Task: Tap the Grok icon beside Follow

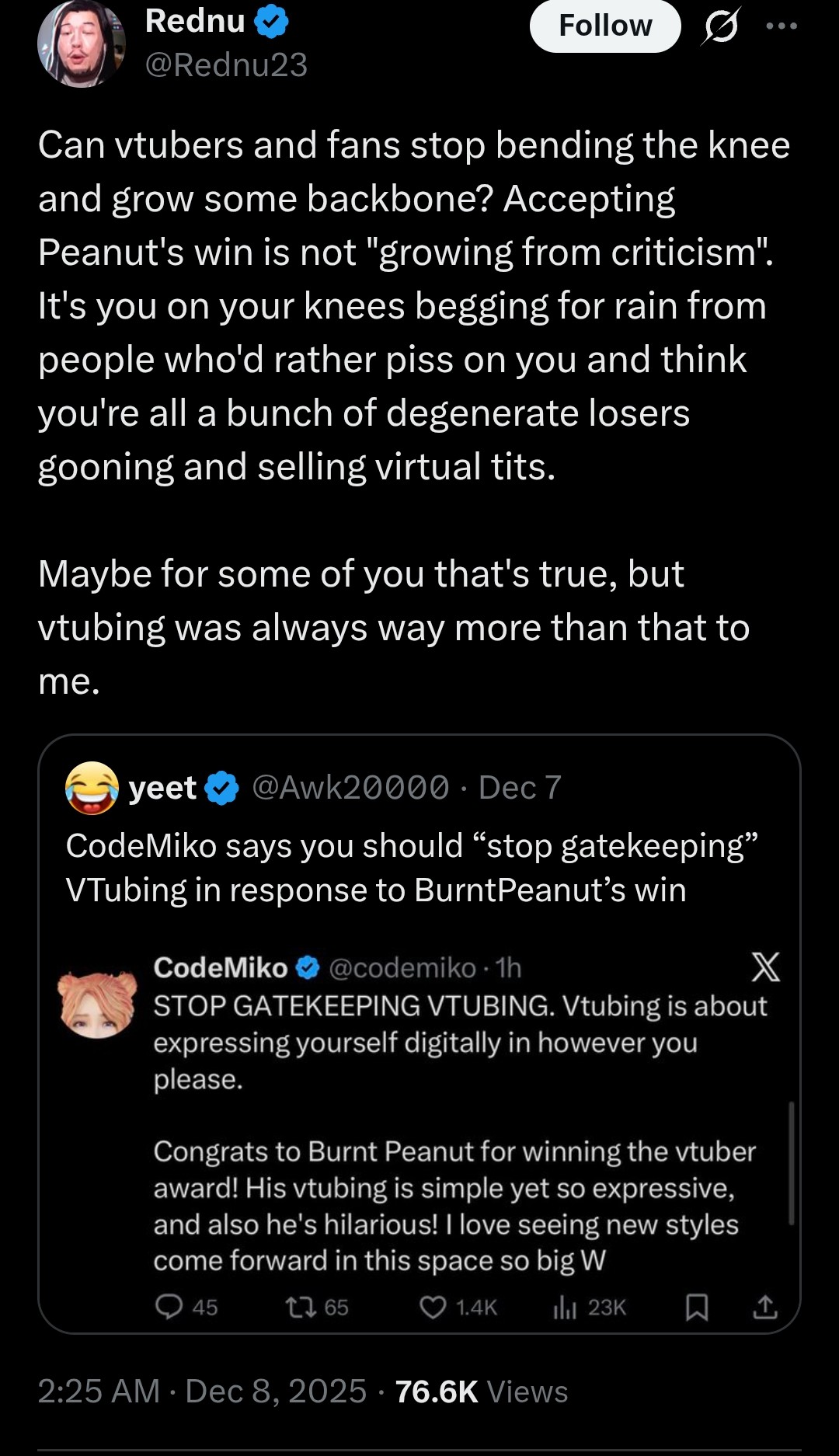Action: click(720, 27)
